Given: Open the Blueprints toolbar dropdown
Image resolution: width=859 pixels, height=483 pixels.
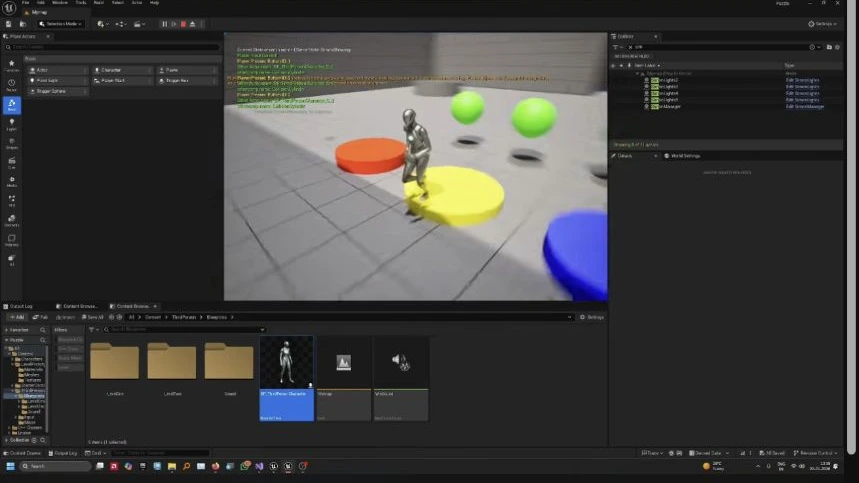Looking at the screenshot, I should (121, 24).
